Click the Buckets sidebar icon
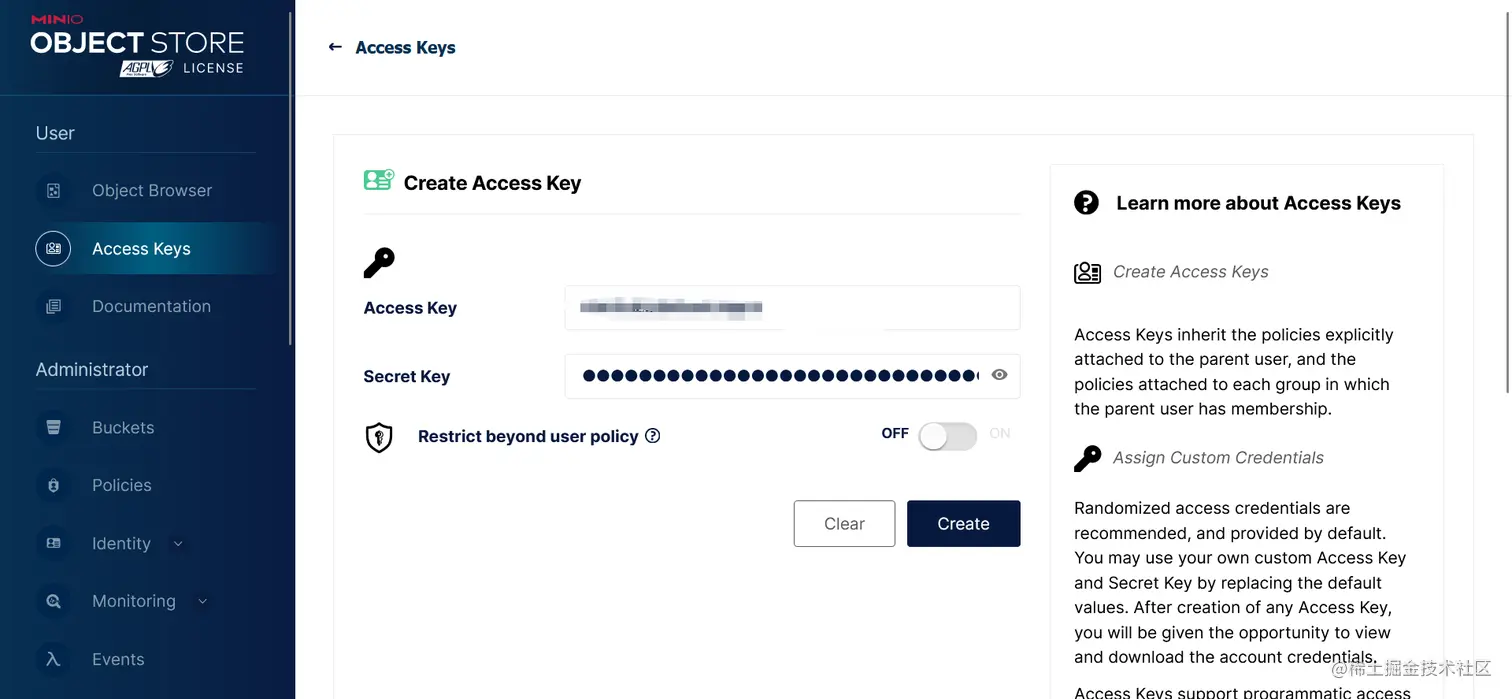Image resolution: width=1512 pixels, height=699 pixels. click(x=53, y=427)
